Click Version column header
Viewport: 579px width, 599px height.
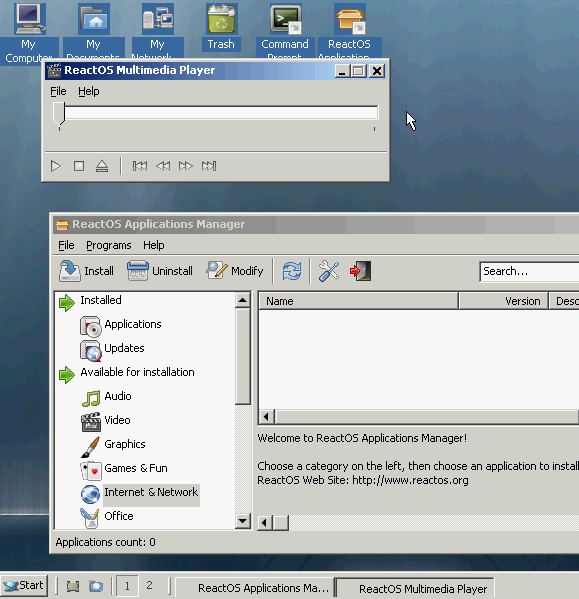pyautogui.click(x=503, y=301)
